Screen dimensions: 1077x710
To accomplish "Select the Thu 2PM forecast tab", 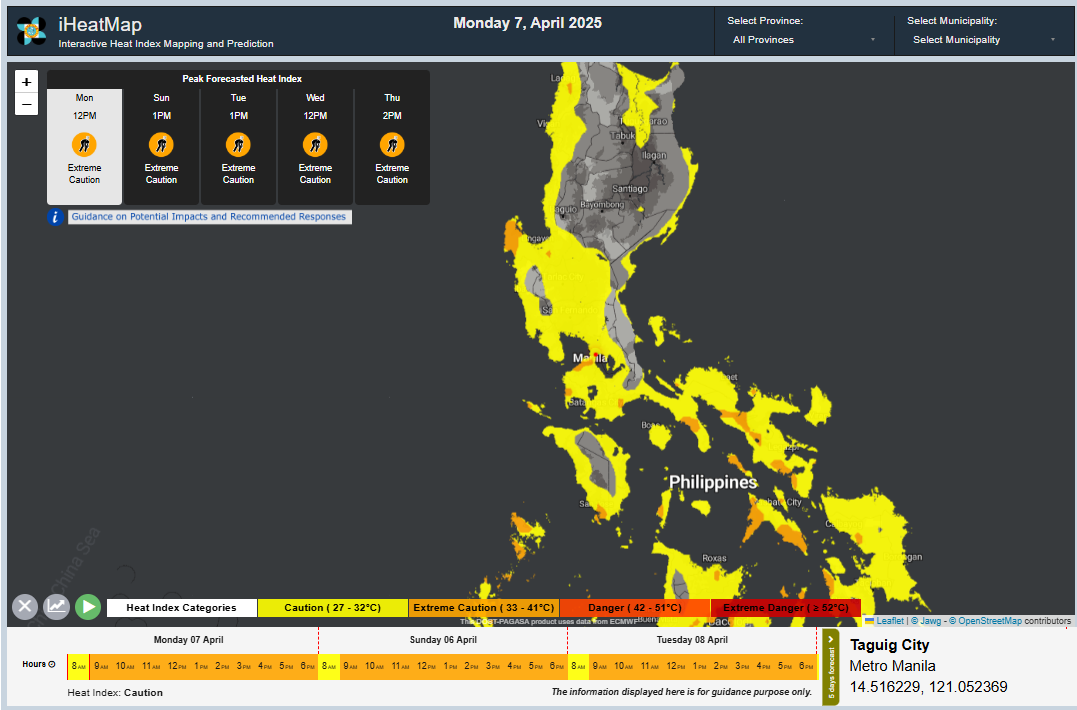I will tap(392, 146).
